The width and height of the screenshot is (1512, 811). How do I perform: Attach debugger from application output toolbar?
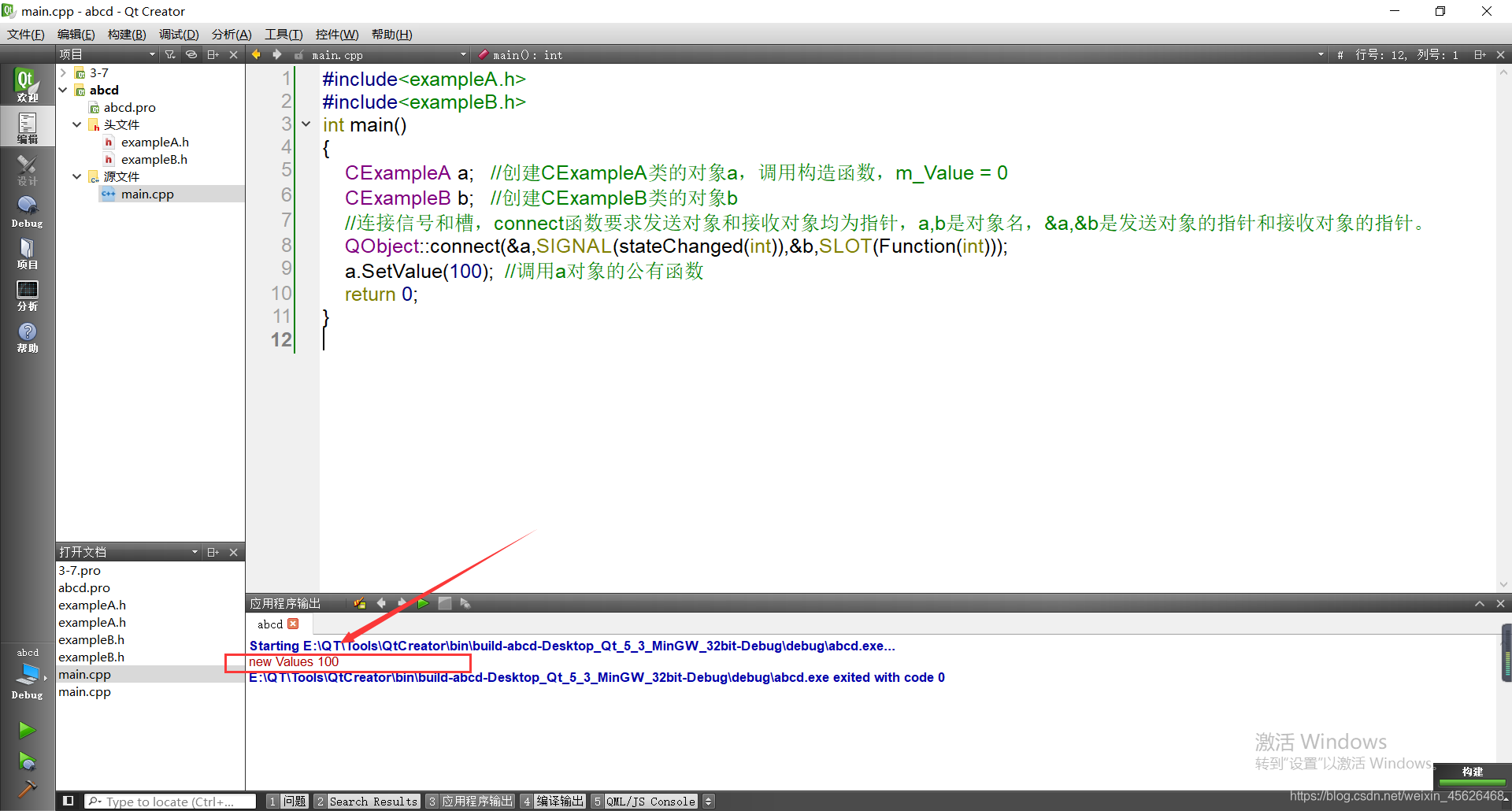465,603
